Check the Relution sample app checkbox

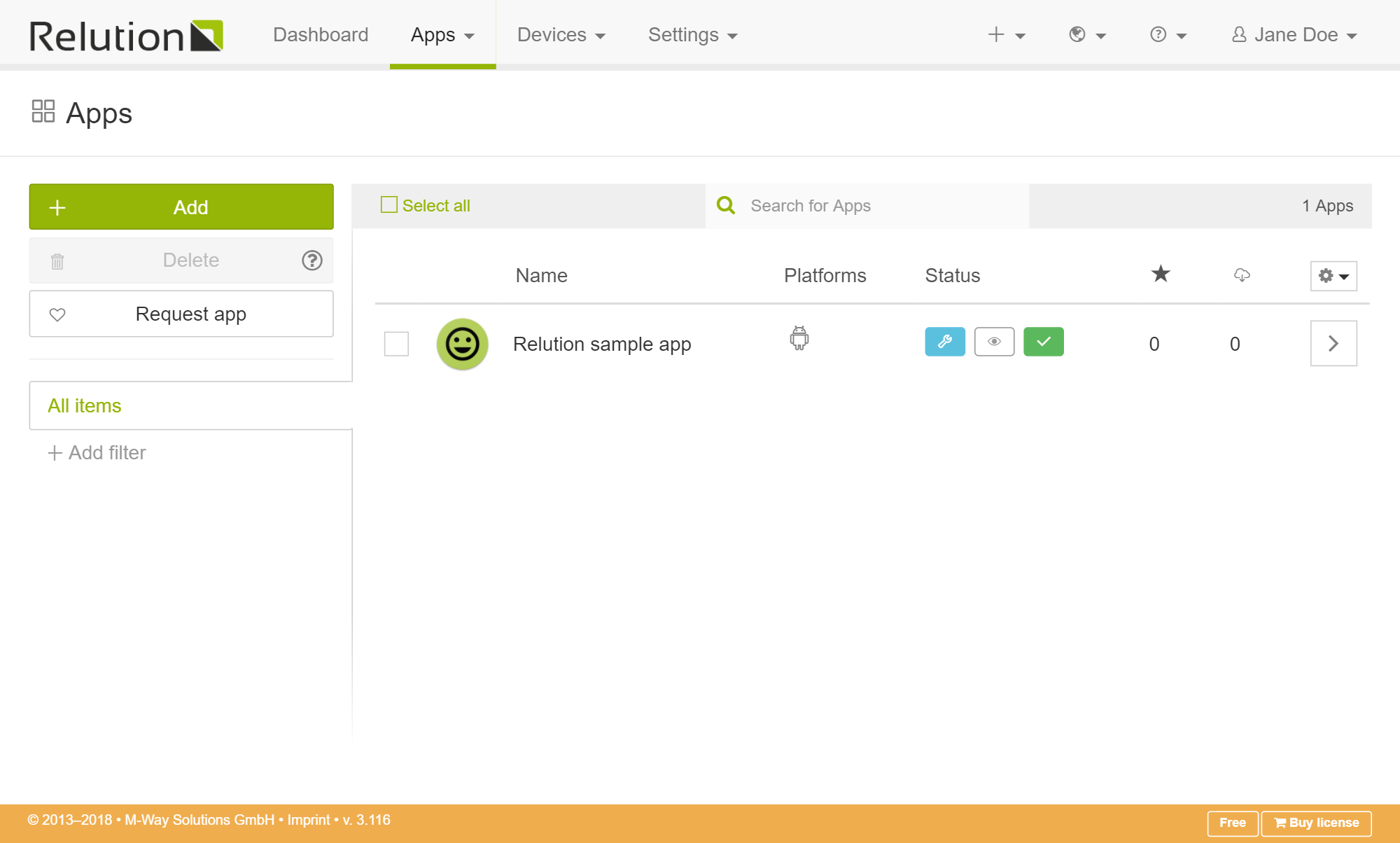396,344
